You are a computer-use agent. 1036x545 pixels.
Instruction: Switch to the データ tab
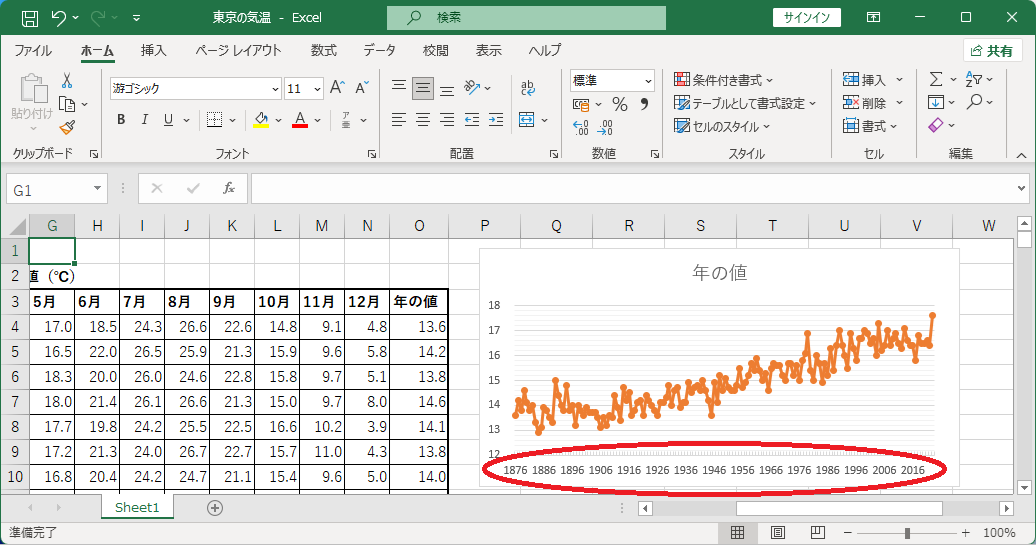(379, 51)
